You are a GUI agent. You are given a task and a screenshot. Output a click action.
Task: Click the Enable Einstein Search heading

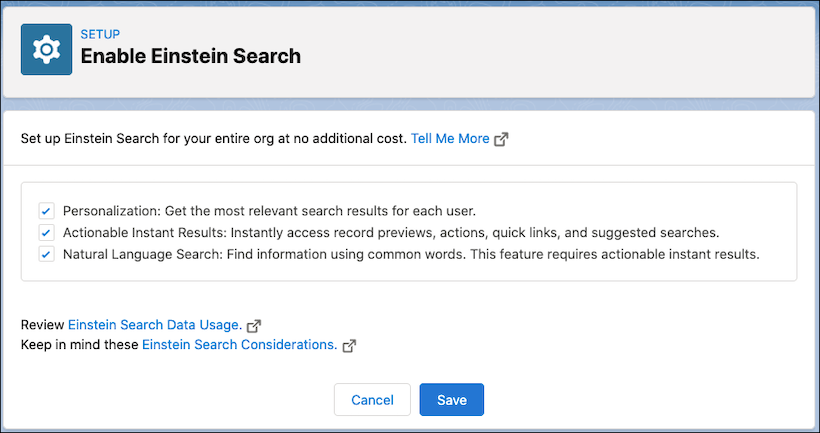point(191,56)
